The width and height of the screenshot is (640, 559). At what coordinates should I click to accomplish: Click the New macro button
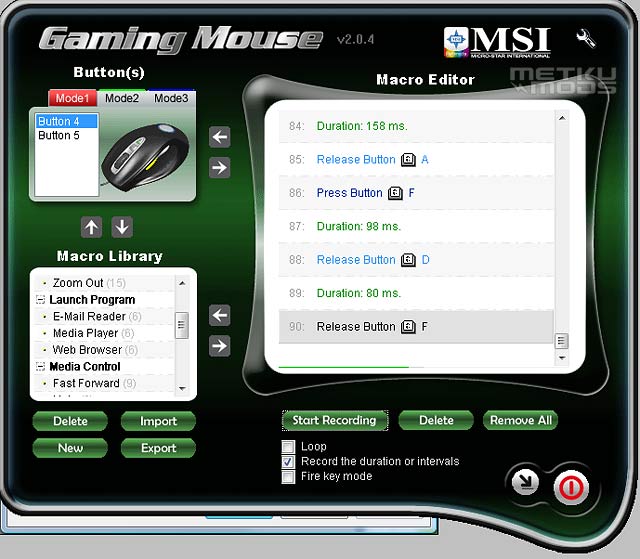[70, 448]
